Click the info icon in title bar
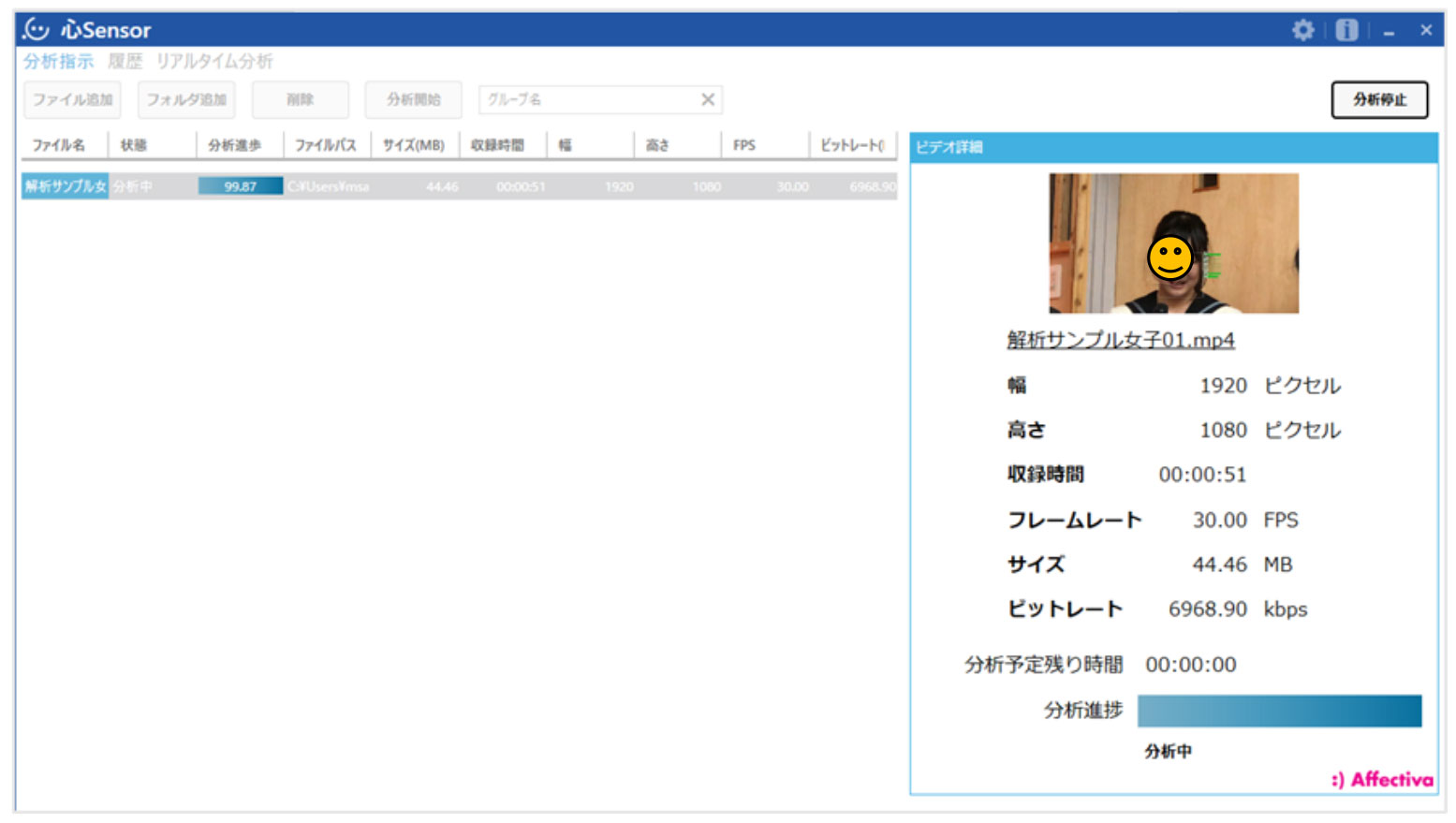 [x=1346, y=30]
